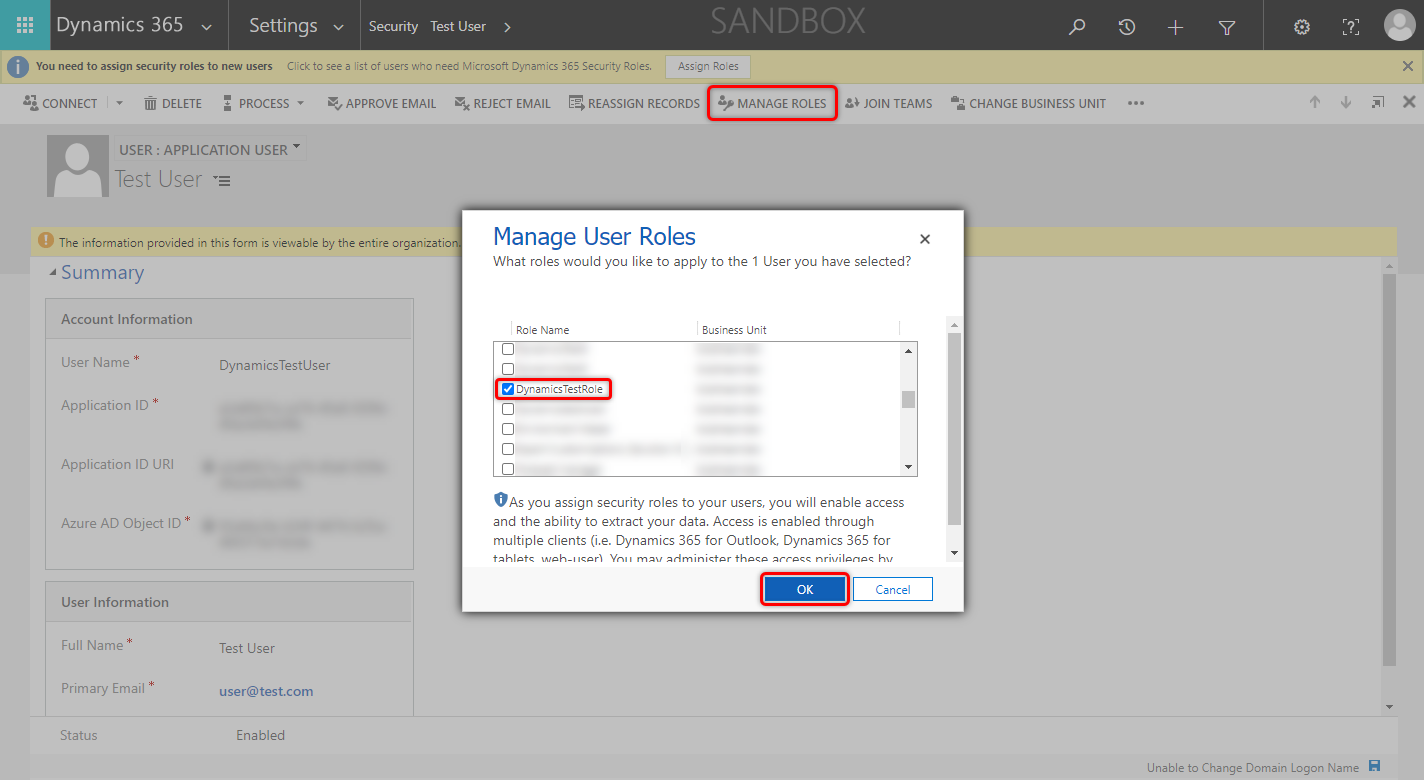Click dialog content scrollbar down arrow
1424x780 pixels.
pos(954,553)
